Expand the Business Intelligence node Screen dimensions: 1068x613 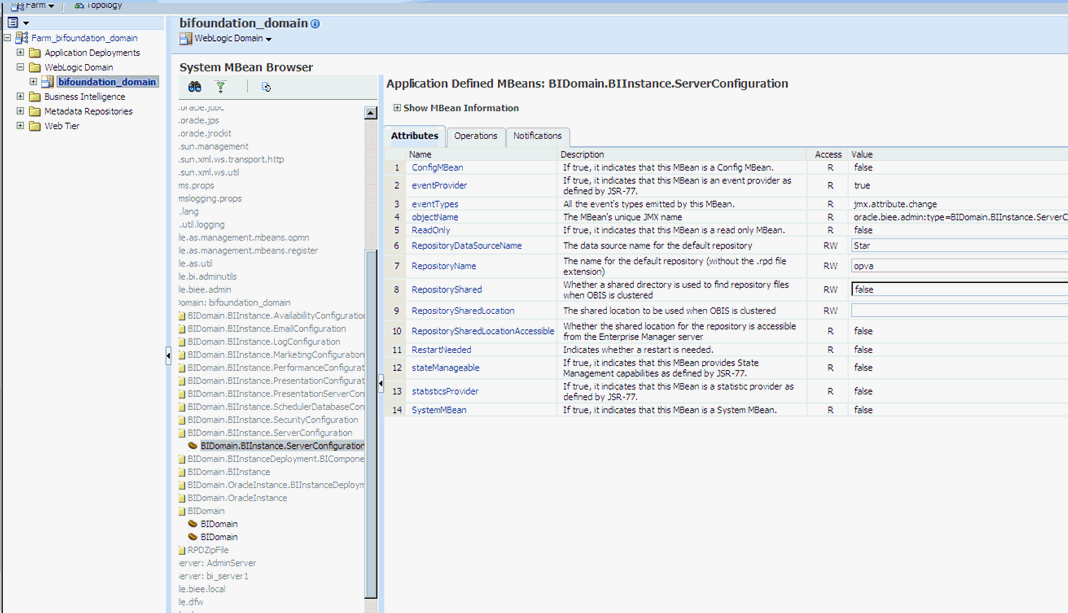point(20,97)
